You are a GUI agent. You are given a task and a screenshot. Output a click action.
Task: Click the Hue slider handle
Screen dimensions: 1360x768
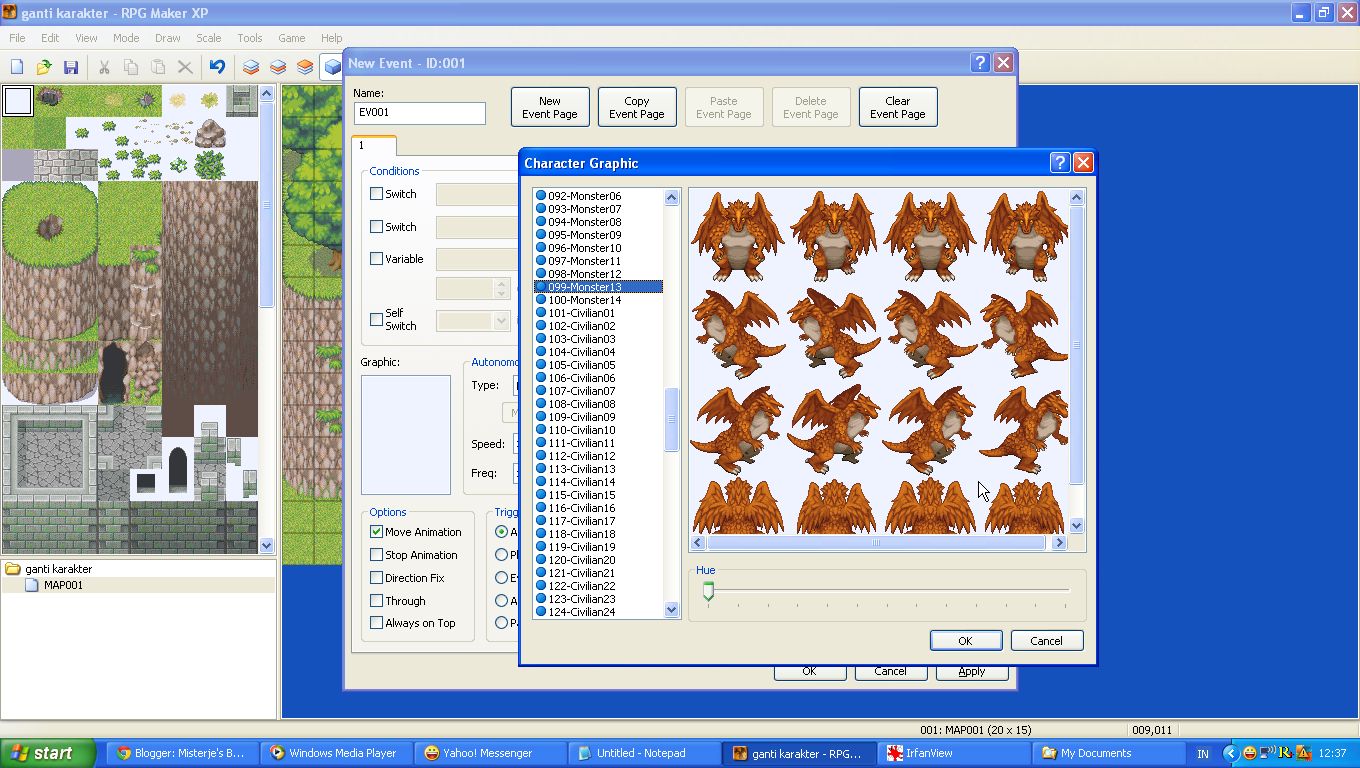708,591
